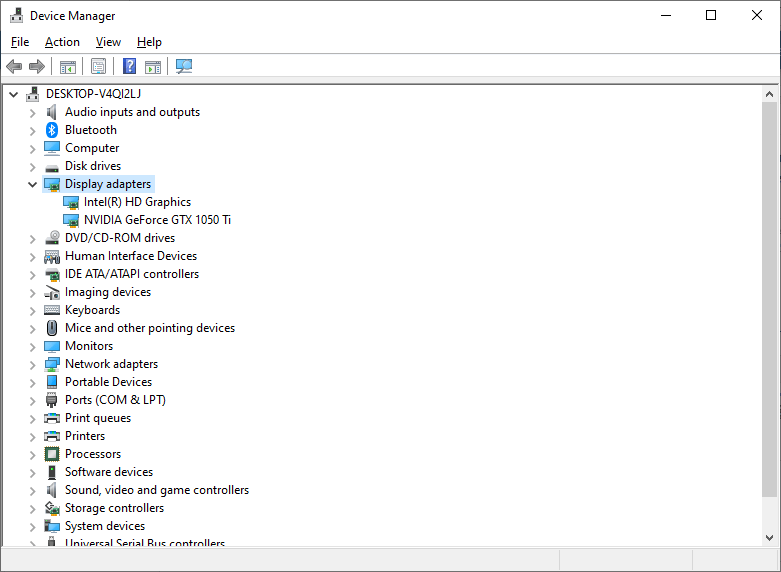Viewport: 781px width, 572px height.
Task: Select NVIDIA GeForce GTX 1050 Ti entry
Action: click(x=157, y=220)
